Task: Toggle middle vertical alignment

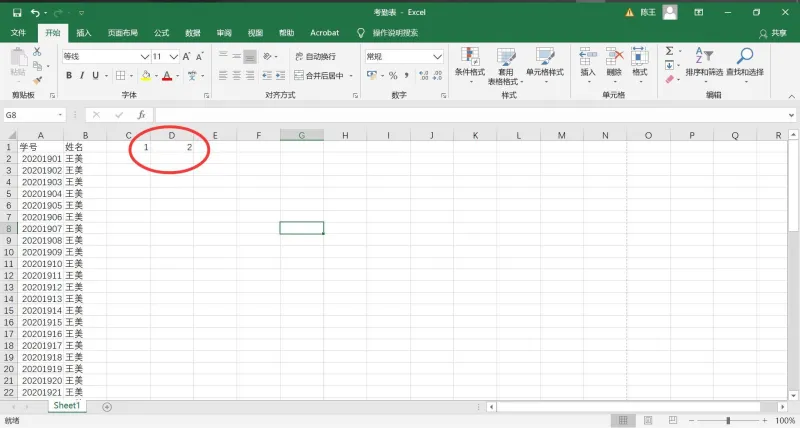Action: point(236,56)
